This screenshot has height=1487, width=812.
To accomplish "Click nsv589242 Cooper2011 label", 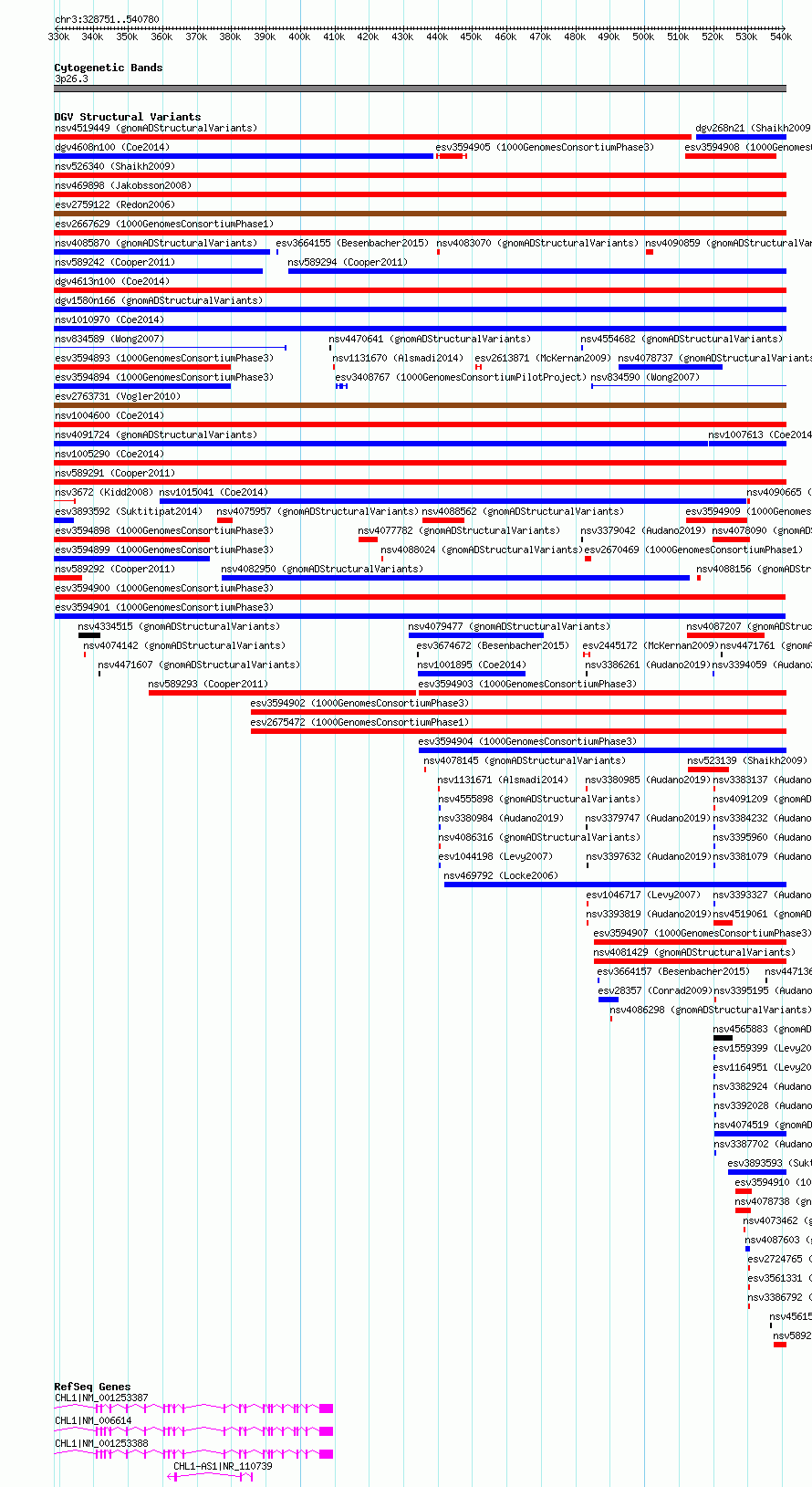I will (115, 263).
